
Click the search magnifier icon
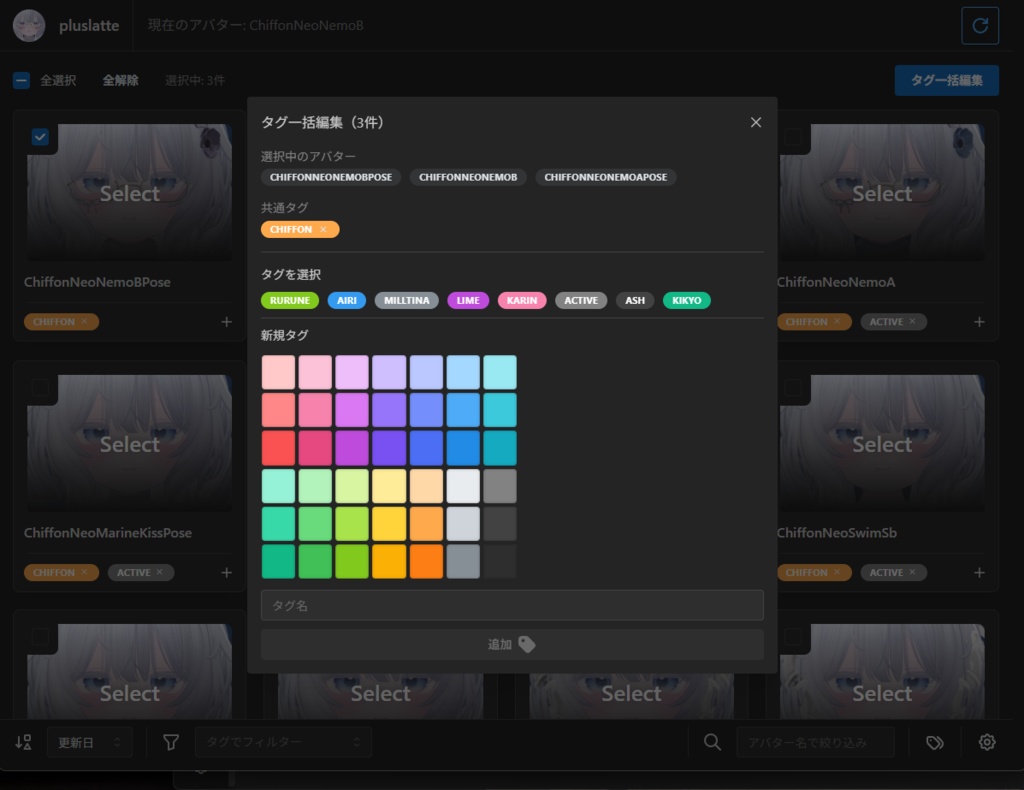pyautogui.click(x=712, y=742)
